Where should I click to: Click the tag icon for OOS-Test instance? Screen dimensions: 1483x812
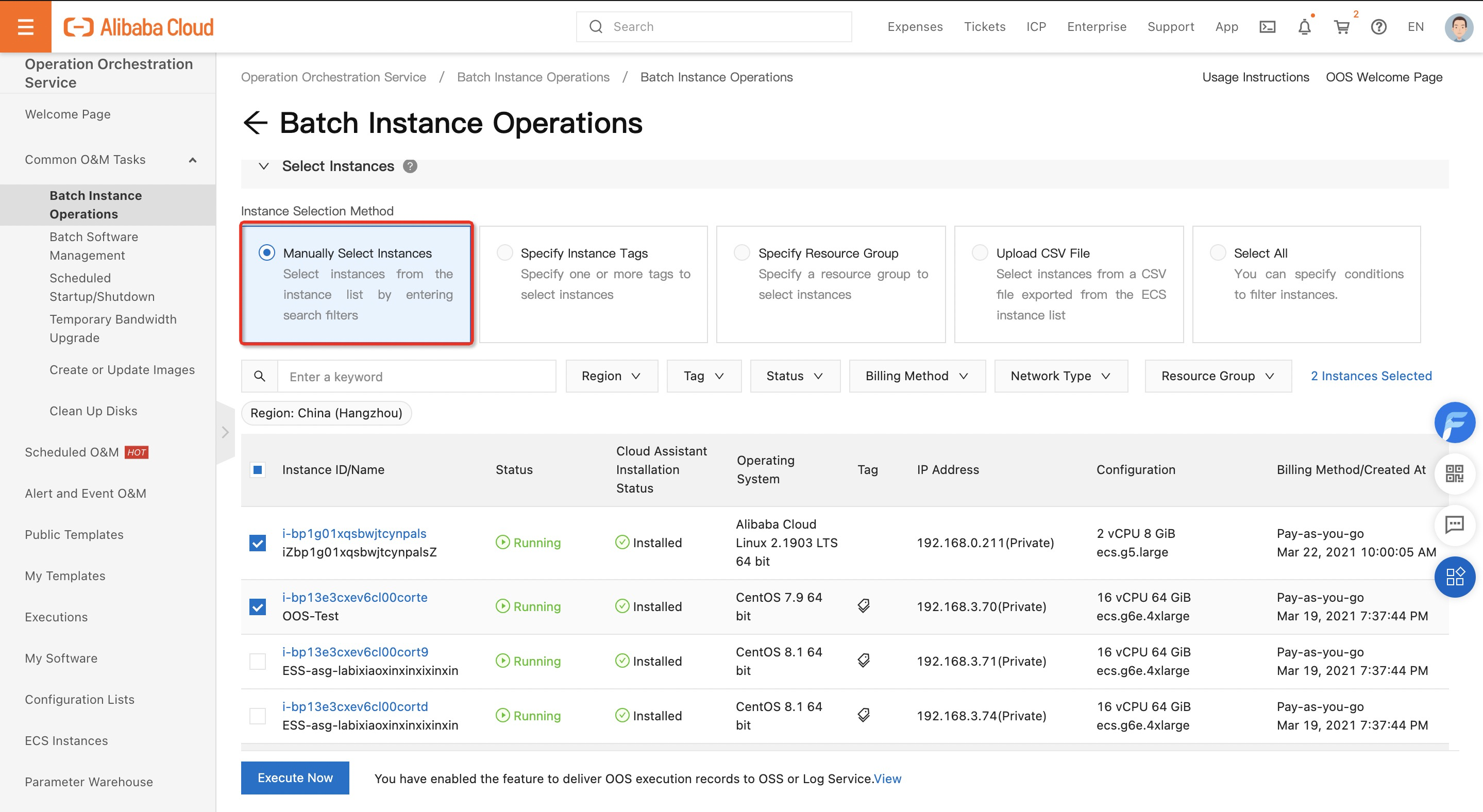pos(864,605)
